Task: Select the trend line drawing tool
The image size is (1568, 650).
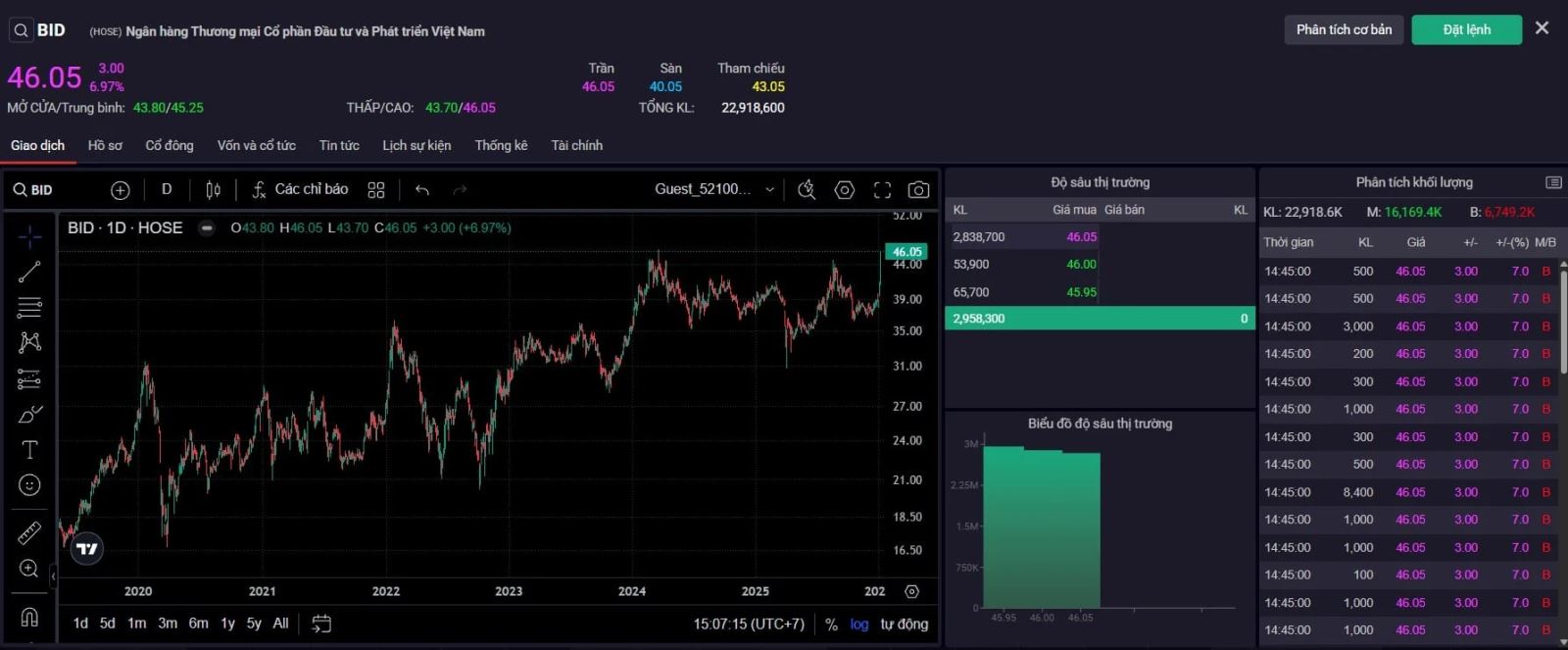Action: pyautogui.click(x=29, y=272)
